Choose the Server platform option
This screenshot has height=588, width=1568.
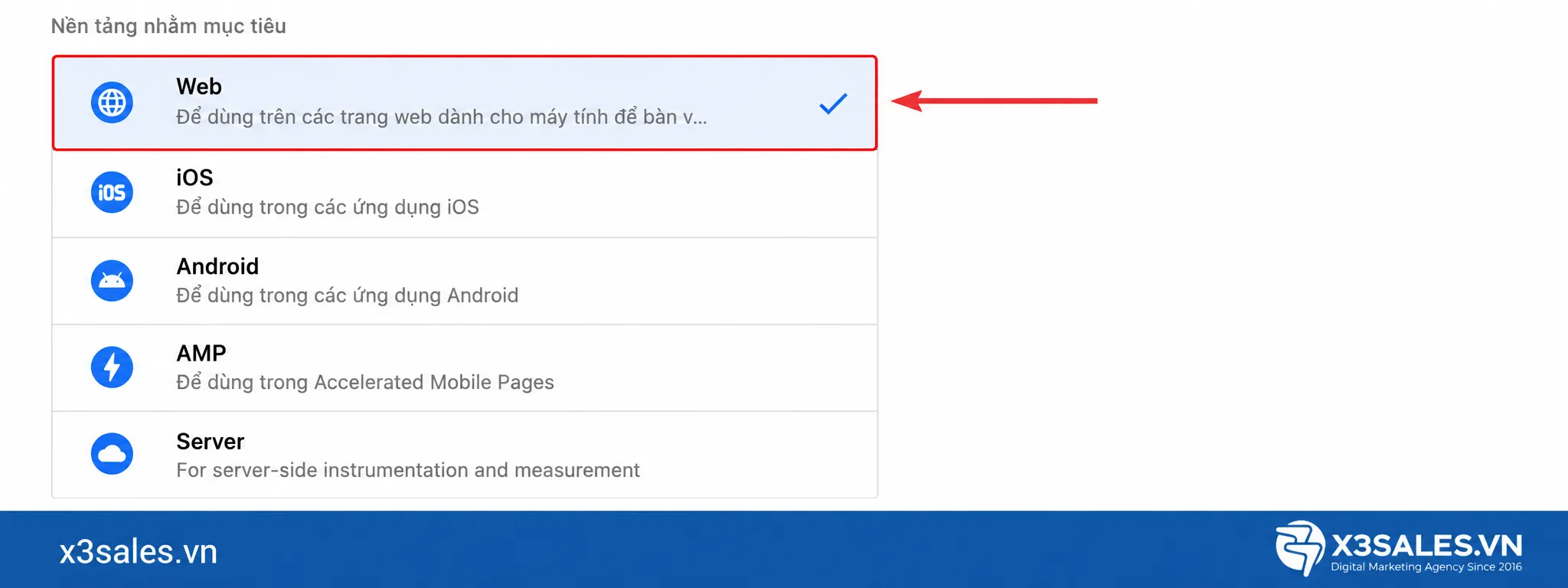point(465,455)
